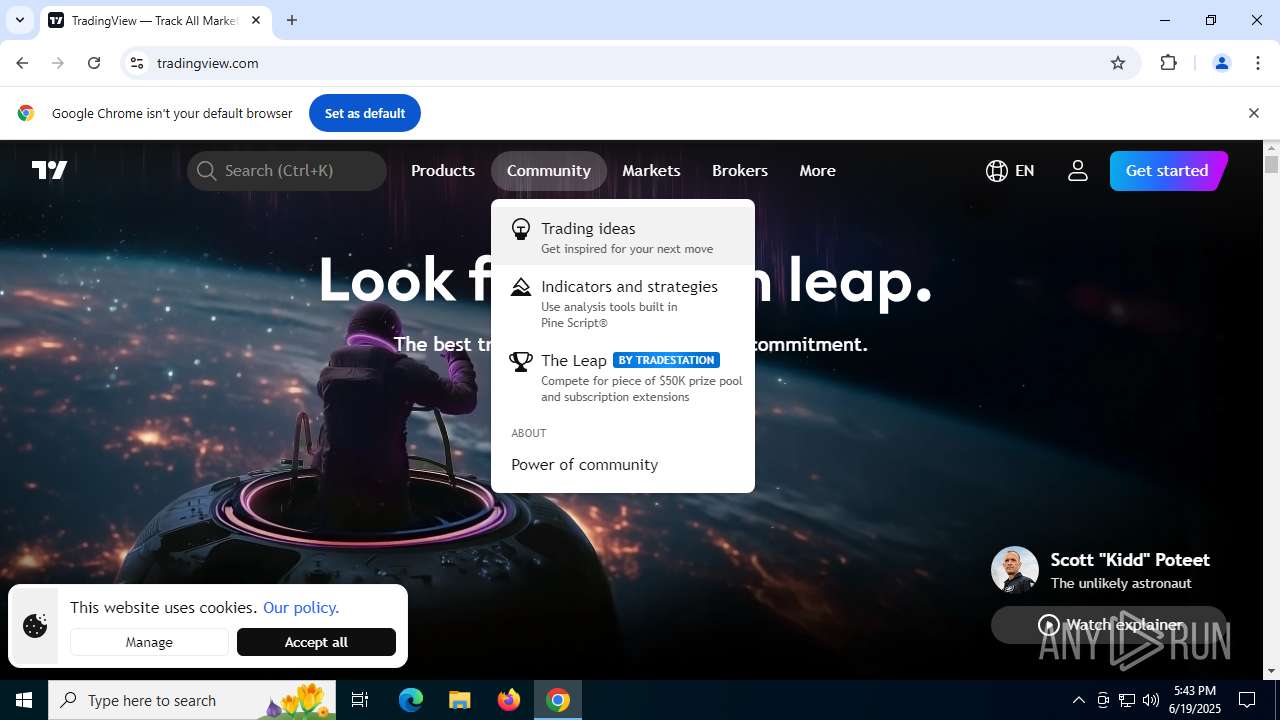Screen dimensions: 1280x720
Task: Open the notifications center icon
Action: click(x=1247, y=700)
